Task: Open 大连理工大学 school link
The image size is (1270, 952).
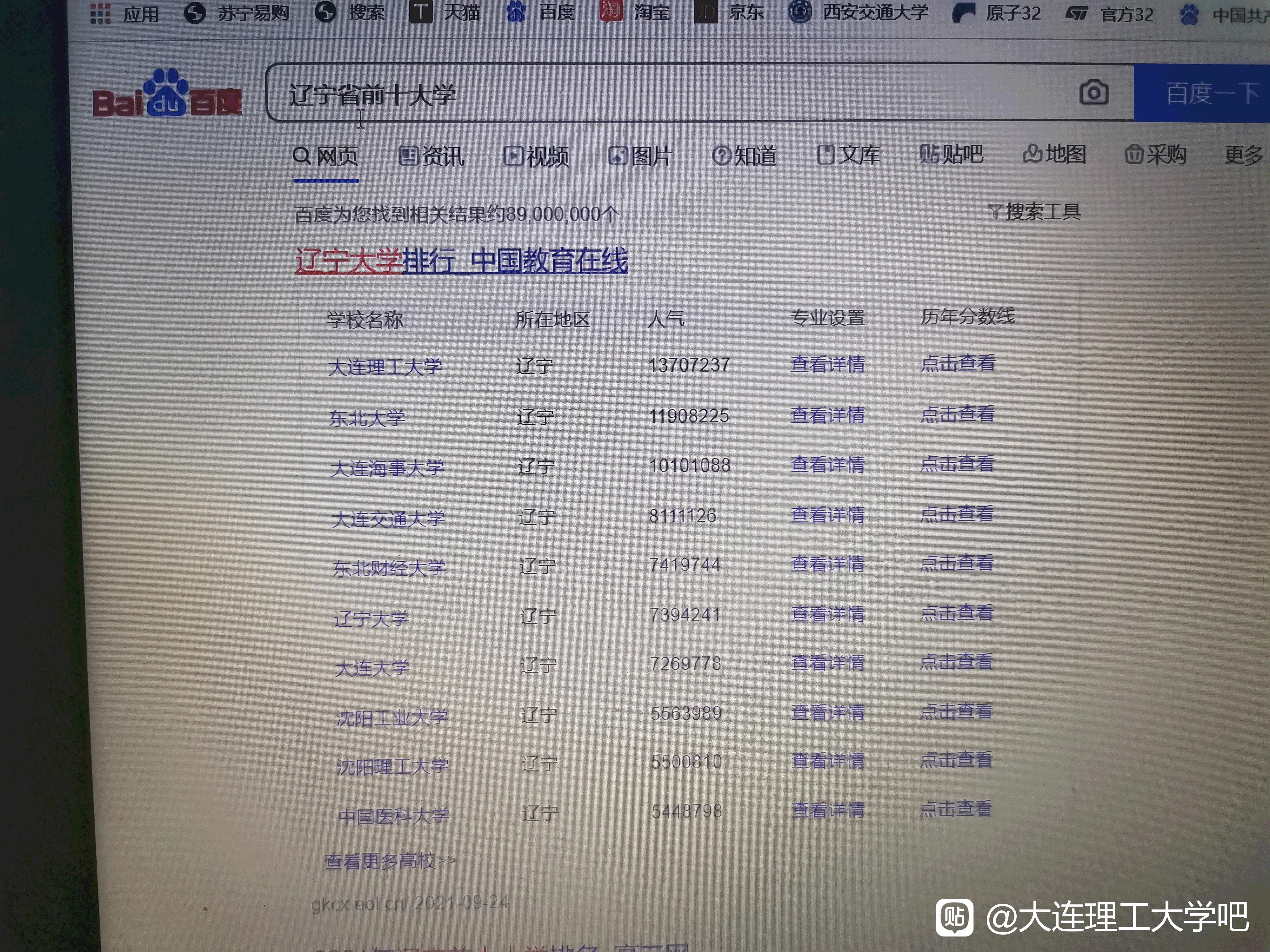Action: pos(385,366)
